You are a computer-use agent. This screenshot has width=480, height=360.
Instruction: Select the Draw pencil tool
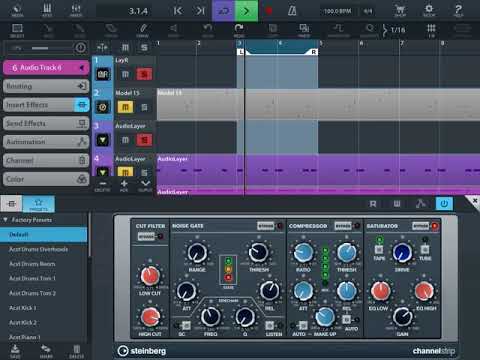point(143,30)
